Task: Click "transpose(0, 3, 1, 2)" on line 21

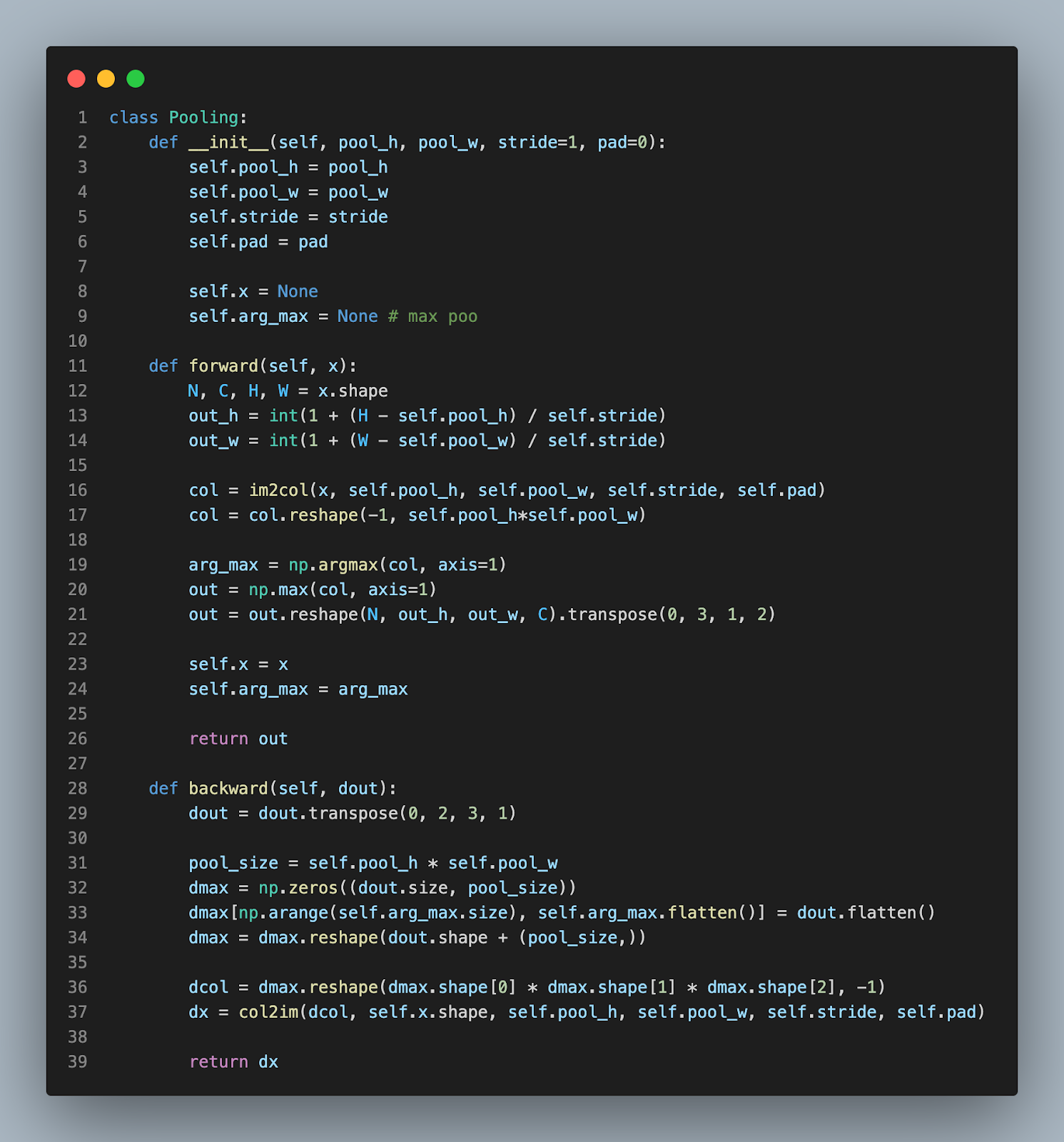Action: (672, 615)
